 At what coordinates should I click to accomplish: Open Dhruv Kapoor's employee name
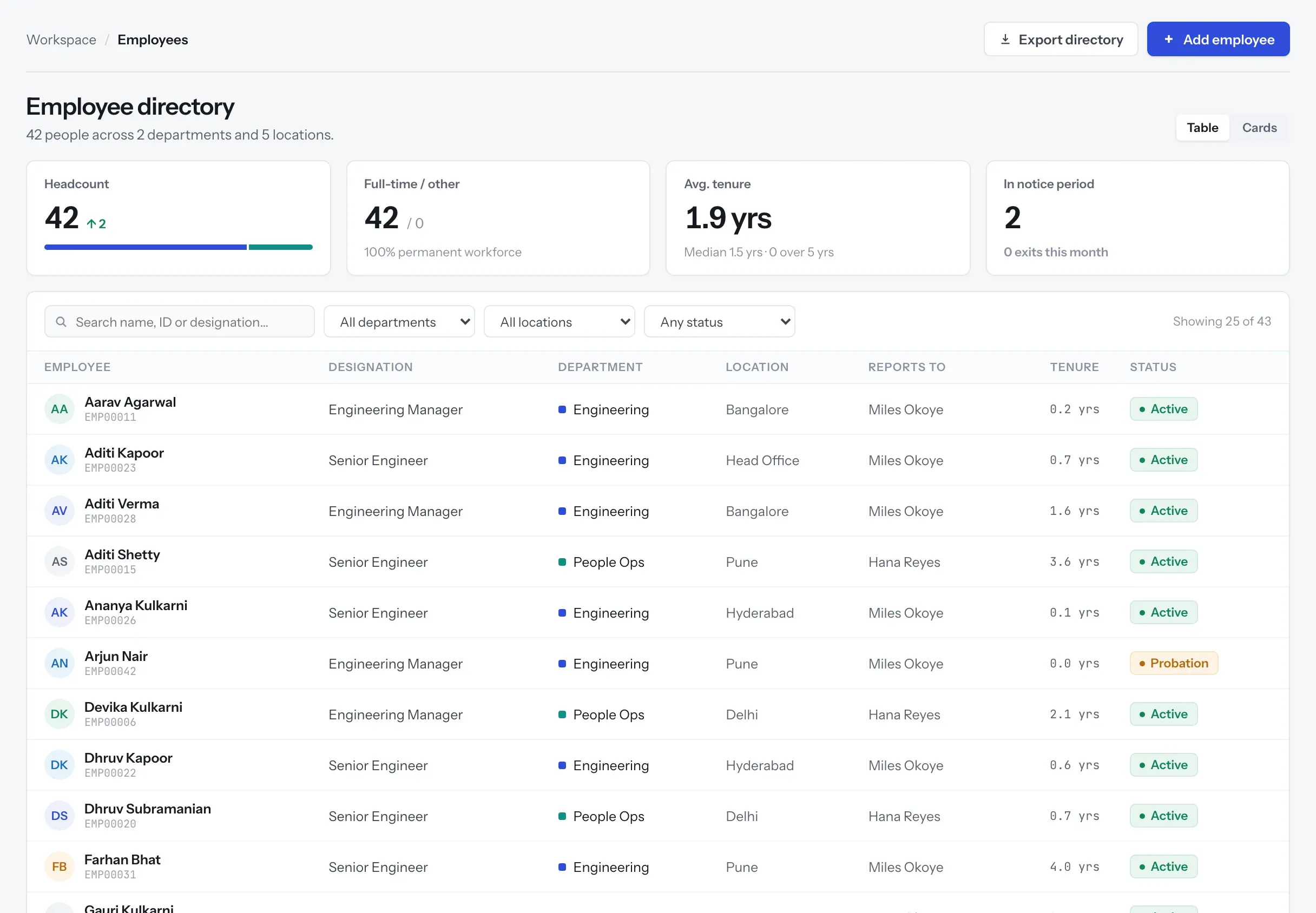128,758
